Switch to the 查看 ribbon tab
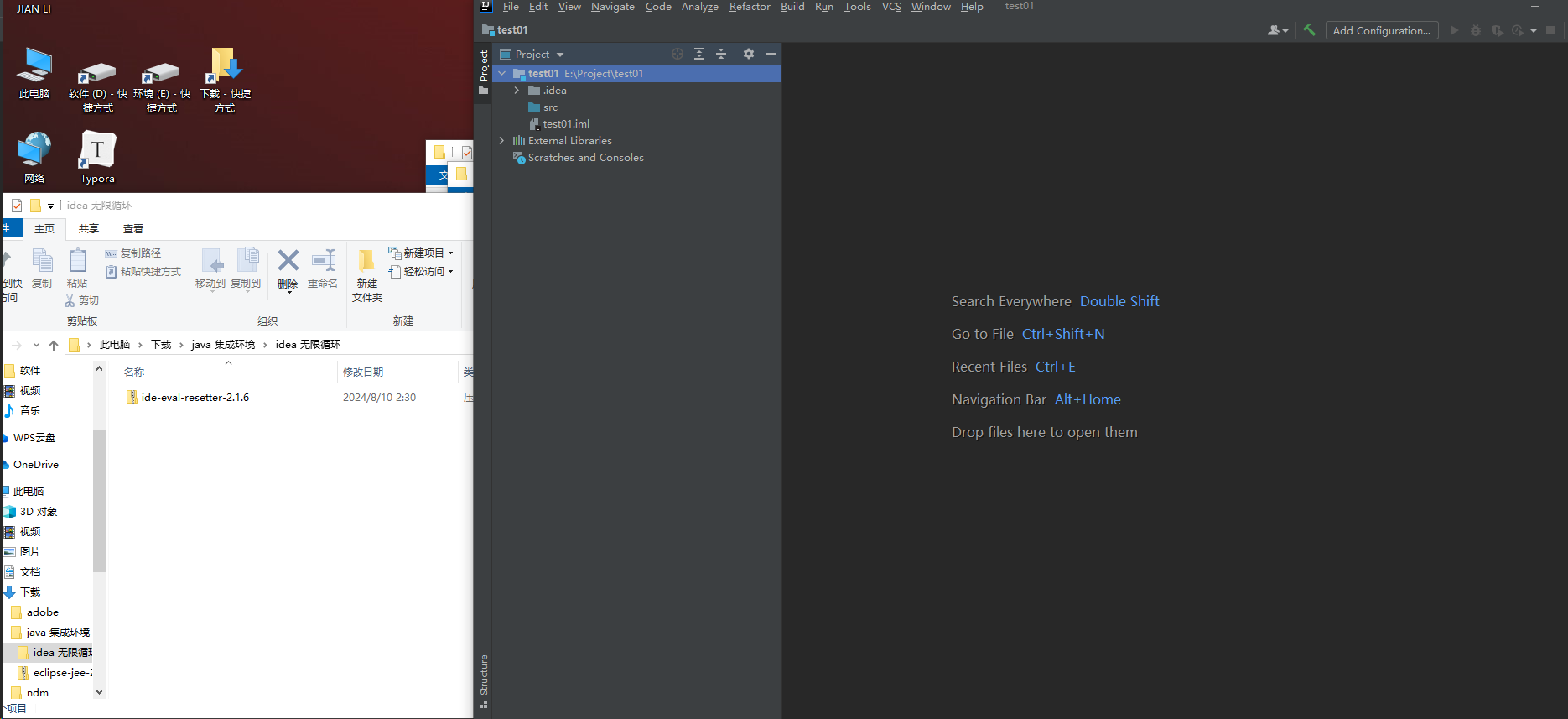Image resolution: width=1568 pixels, height=719 pixels. (133, 229)
